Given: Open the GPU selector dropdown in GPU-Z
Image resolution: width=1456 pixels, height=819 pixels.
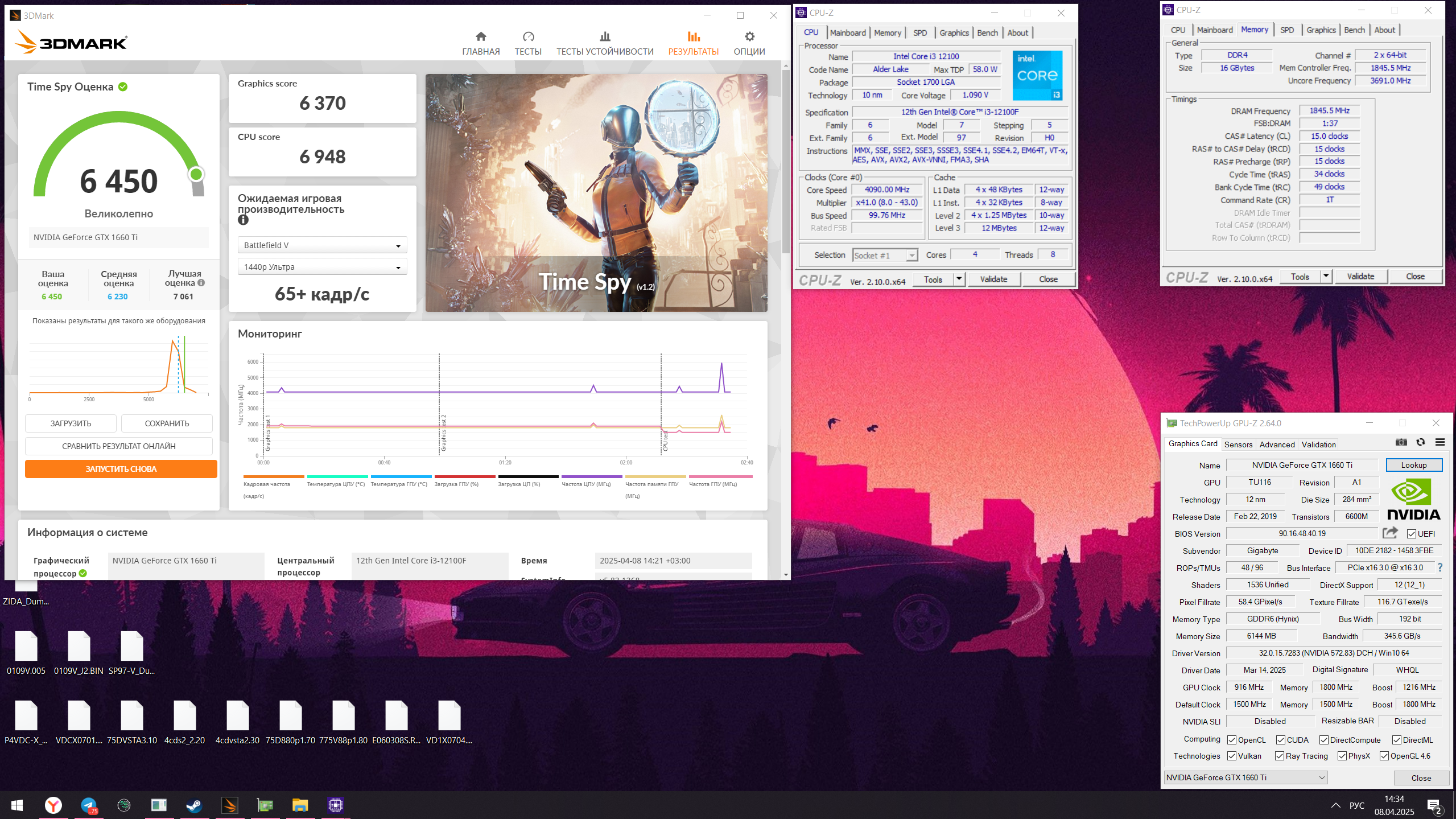Looking at the screenshot, I should point(1245,777).
